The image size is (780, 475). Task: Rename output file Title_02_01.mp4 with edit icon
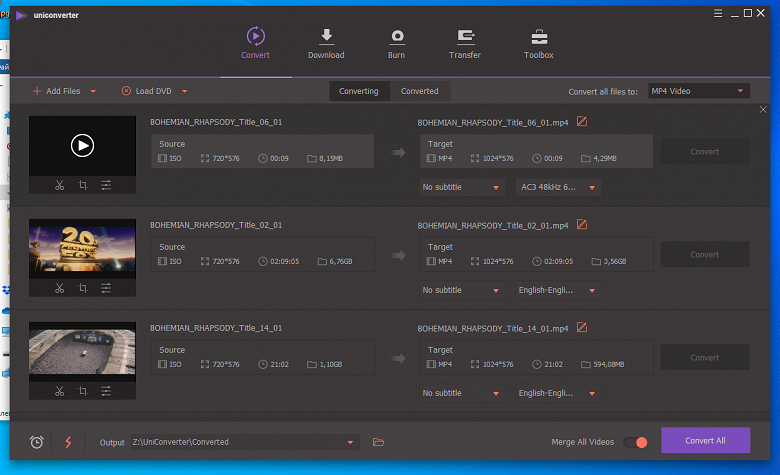click(582, 224)
